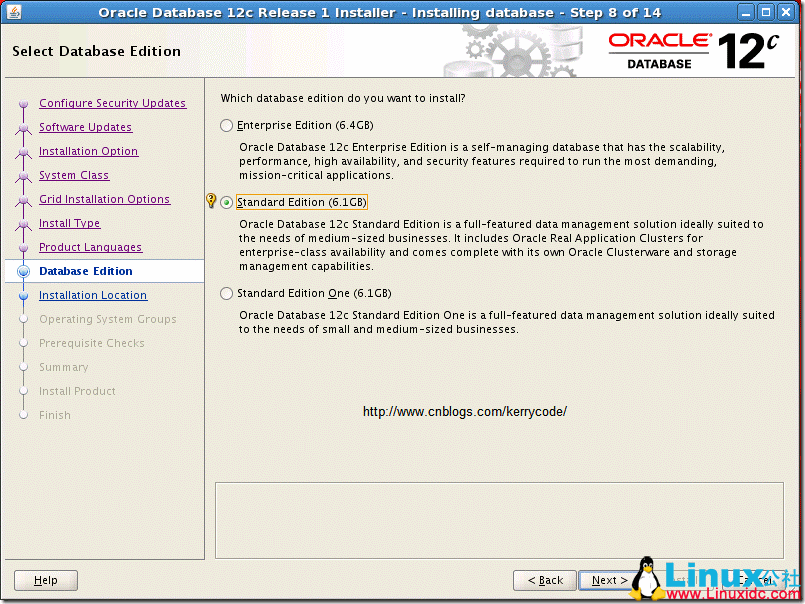
Task: Go to the System Class step
Action: click(x=73, y=175)
